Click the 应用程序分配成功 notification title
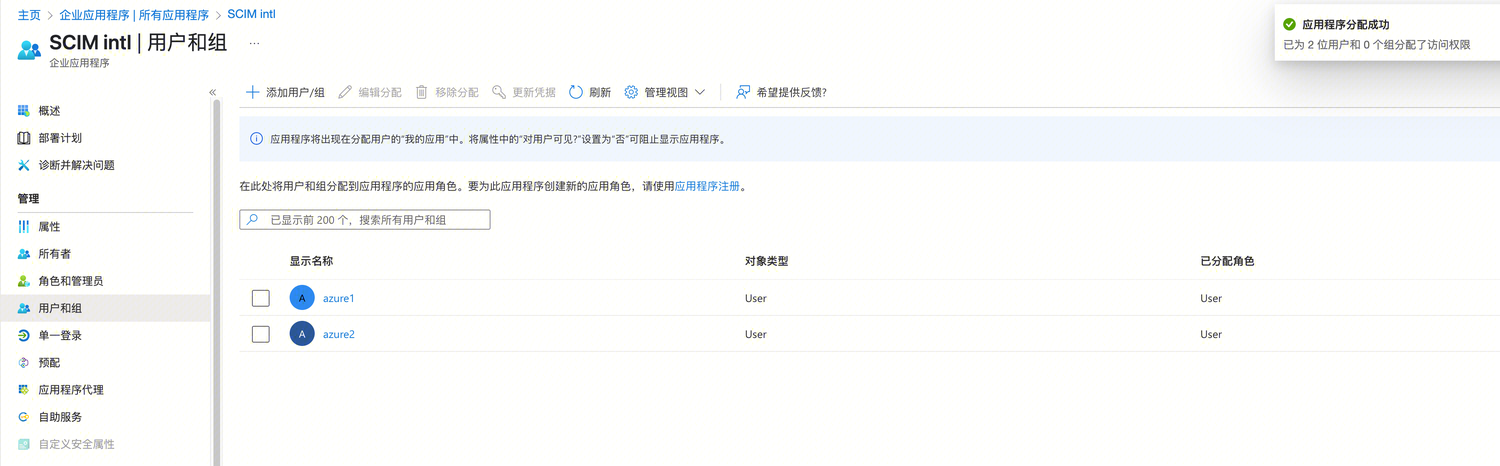The image size is (1500, 466). (x=1346, y=24)
